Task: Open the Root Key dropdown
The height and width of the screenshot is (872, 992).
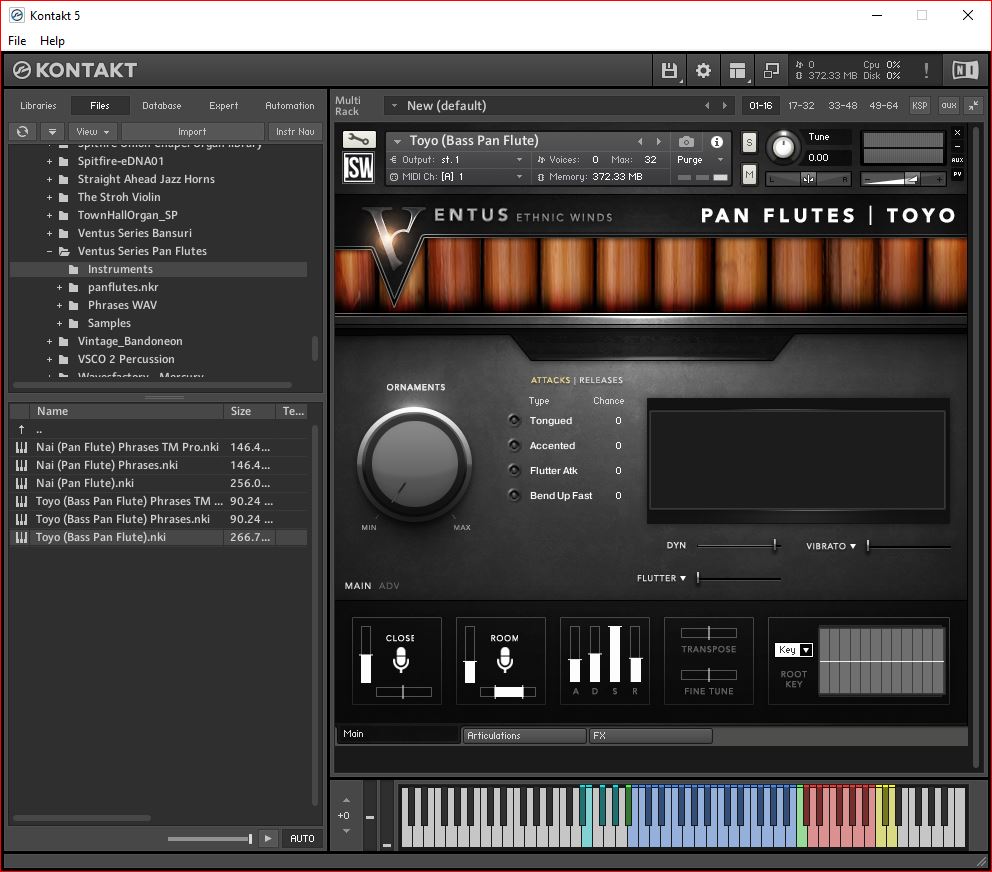Action: [x=793, y=650]
